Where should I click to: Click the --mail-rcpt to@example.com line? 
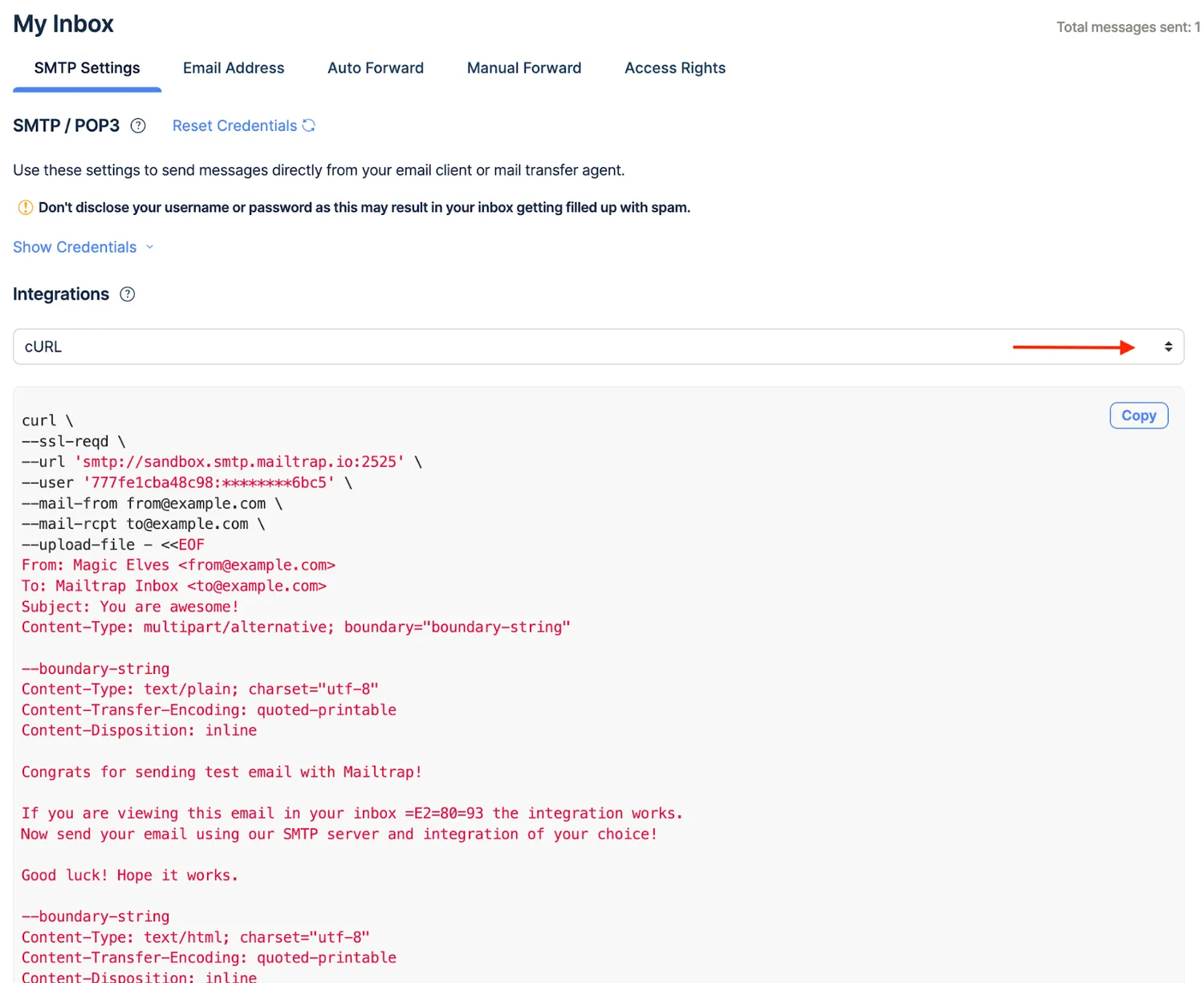[x=143, y=524]
